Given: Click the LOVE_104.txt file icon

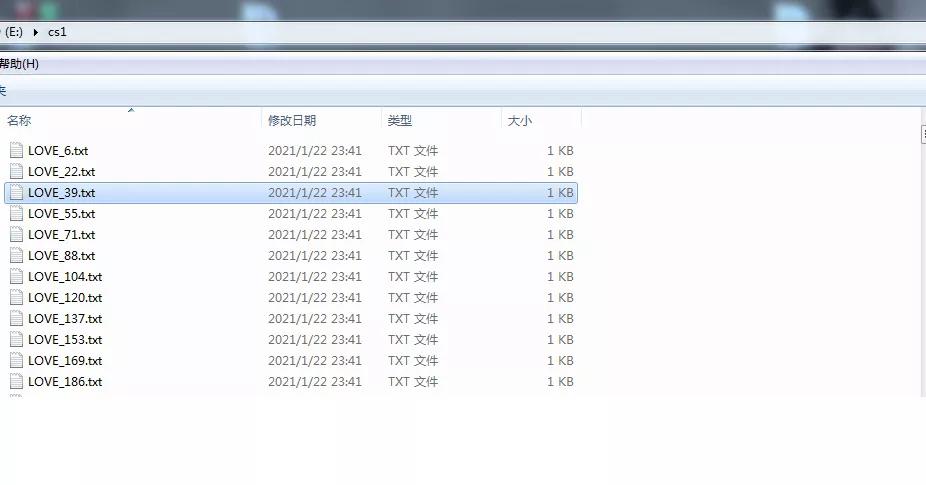Looking at the screenshot, I should coord(17,276).
